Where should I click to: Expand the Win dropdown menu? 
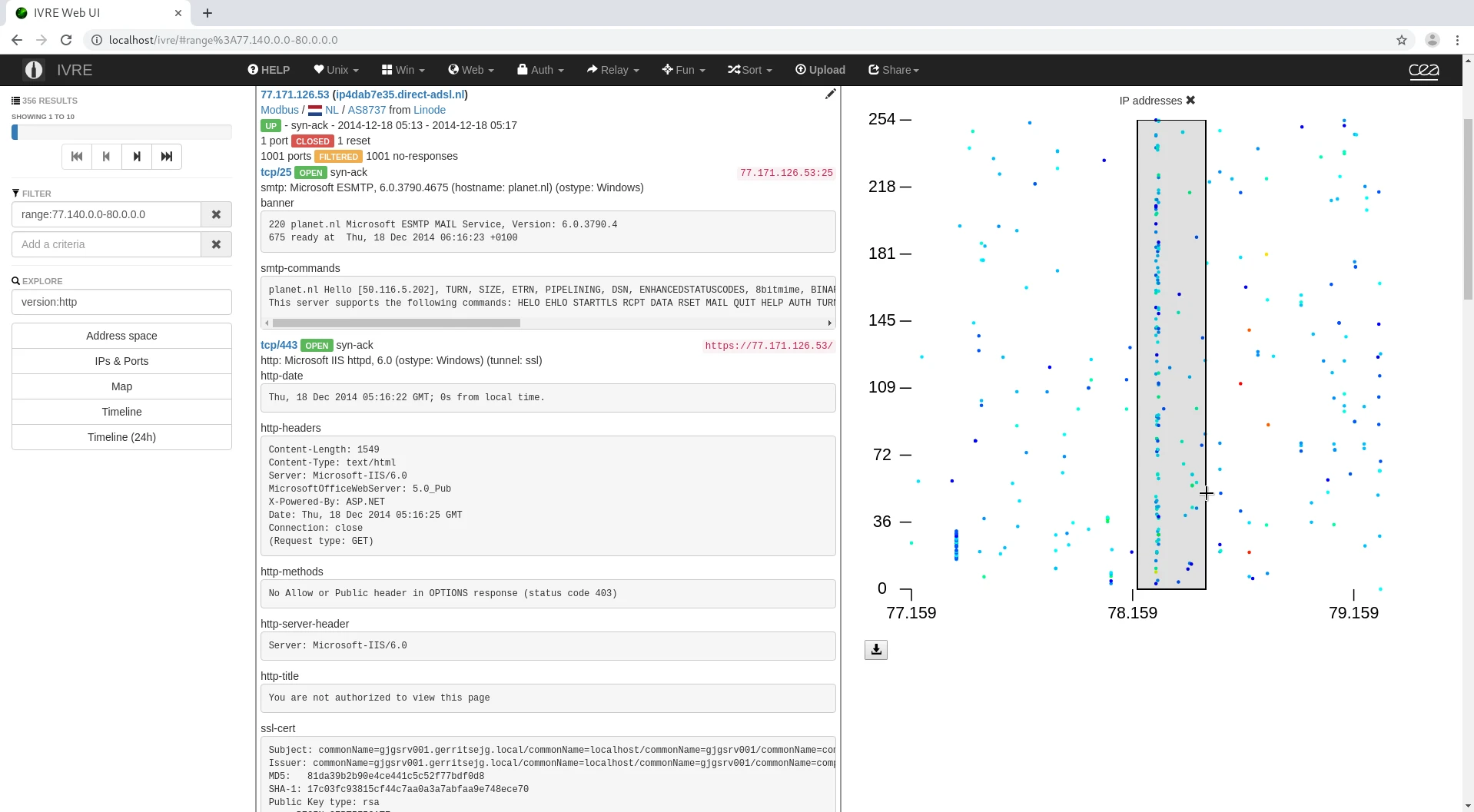click(403, 70)
